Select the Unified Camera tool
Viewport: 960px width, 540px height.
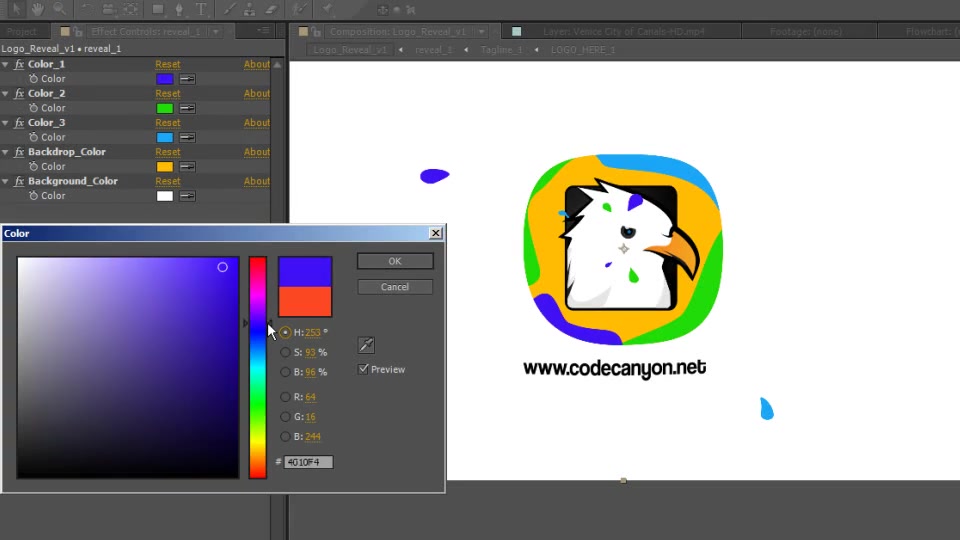108,9
